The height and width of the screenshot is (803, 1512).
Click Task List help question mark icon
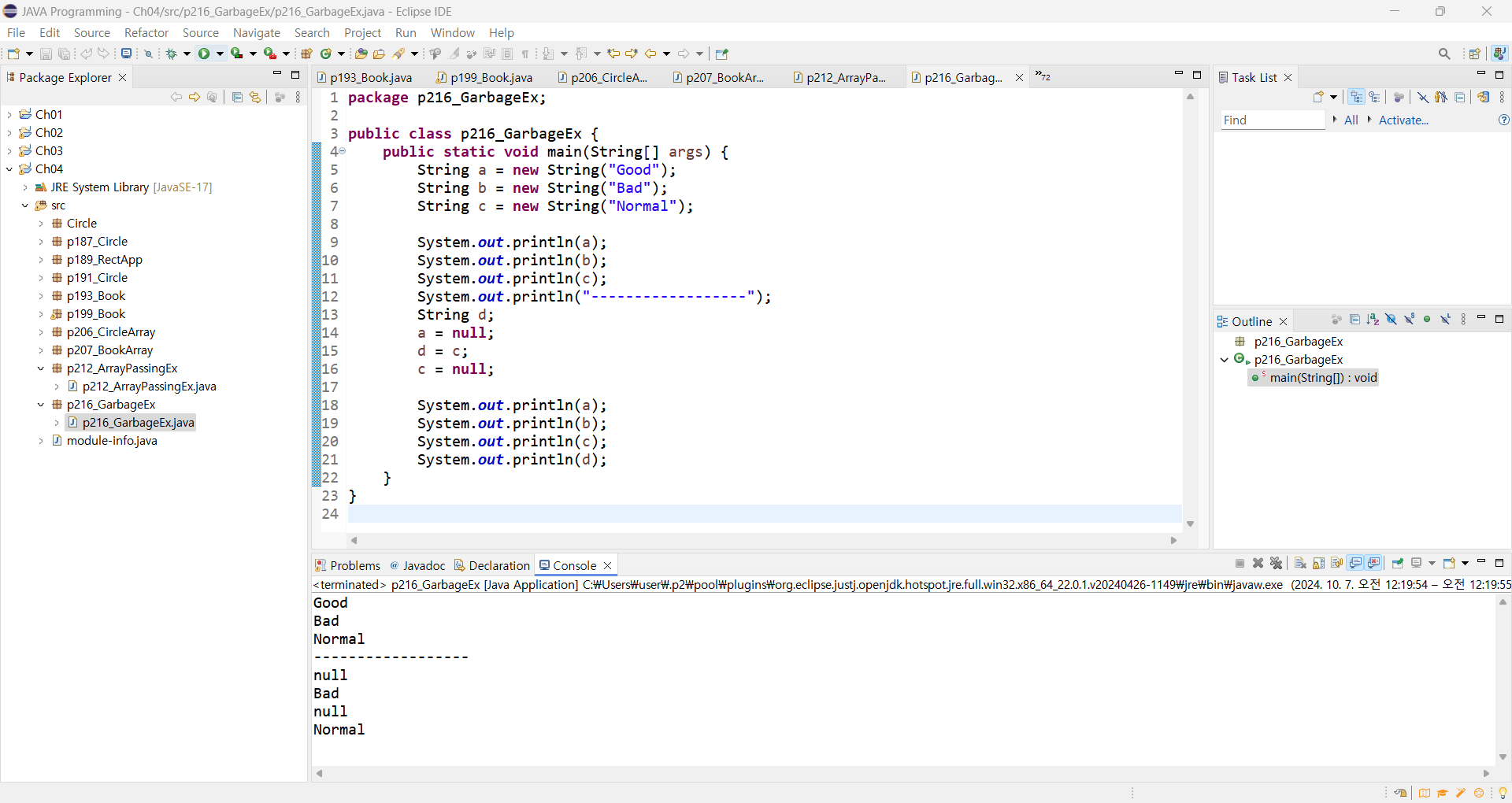(x=1503, y=120)
